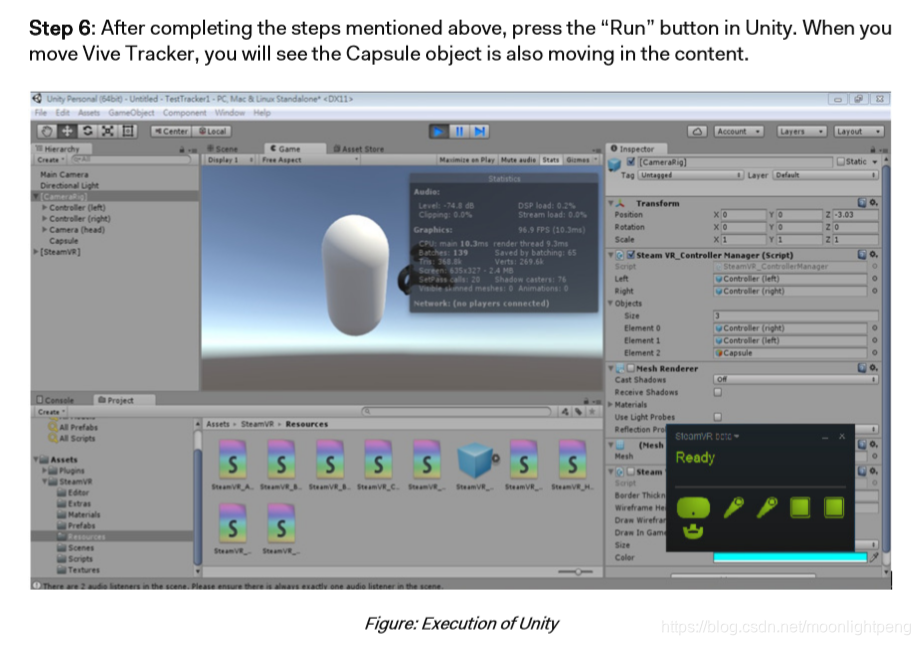
Task: Select the SteamVR_H asset
Action: point(572,465)
